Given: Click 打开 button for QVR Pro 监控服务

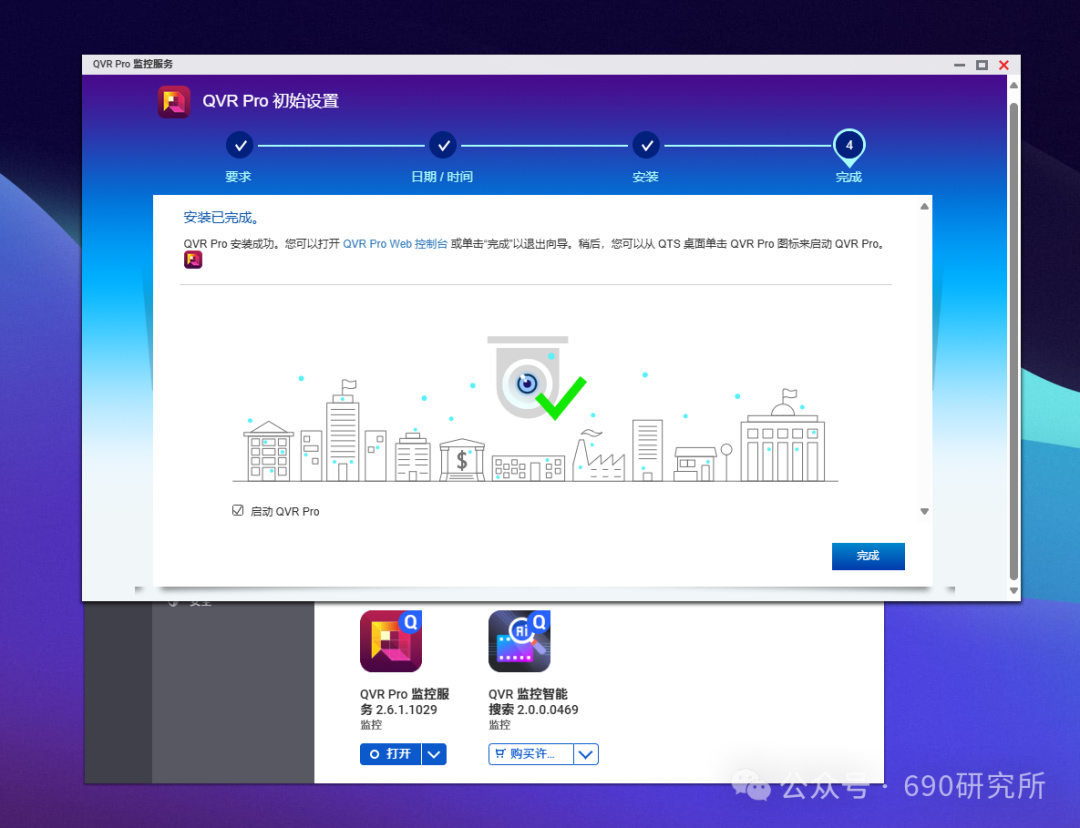Looking at the screenshot, I should point(391,754).
